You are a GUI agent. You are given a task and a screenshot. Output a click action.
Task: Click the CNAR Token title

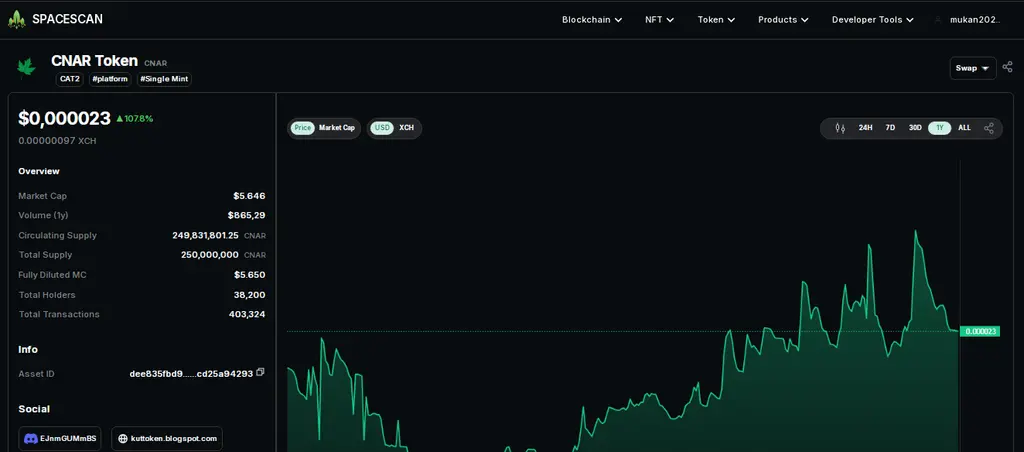(95, 61)
